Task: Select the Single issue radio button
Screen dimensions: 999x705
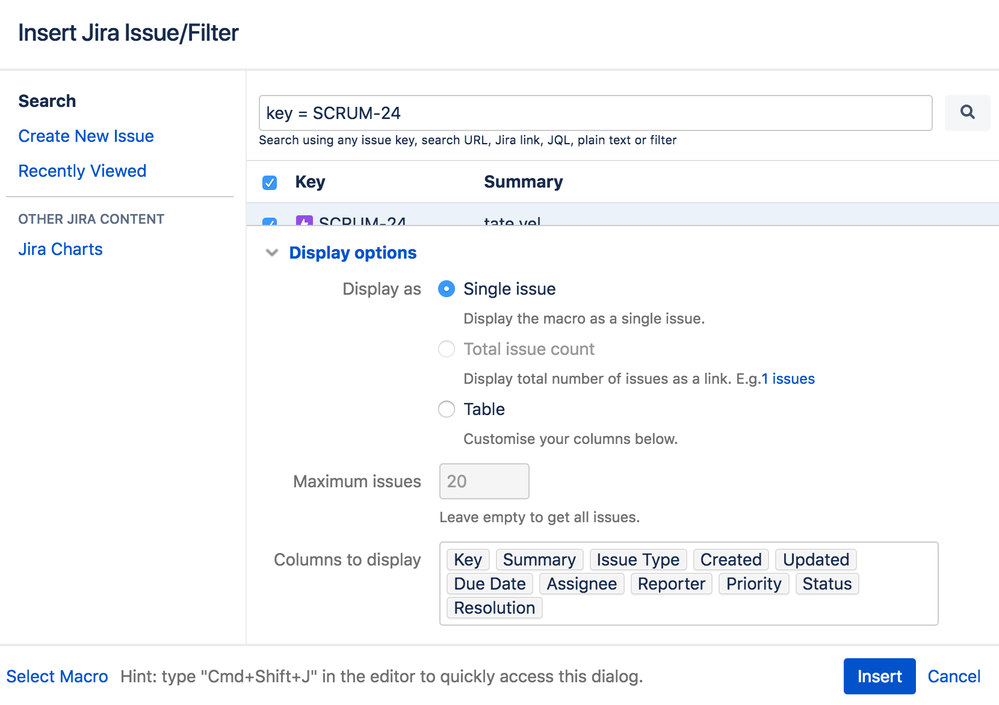Action: [447, 289]
